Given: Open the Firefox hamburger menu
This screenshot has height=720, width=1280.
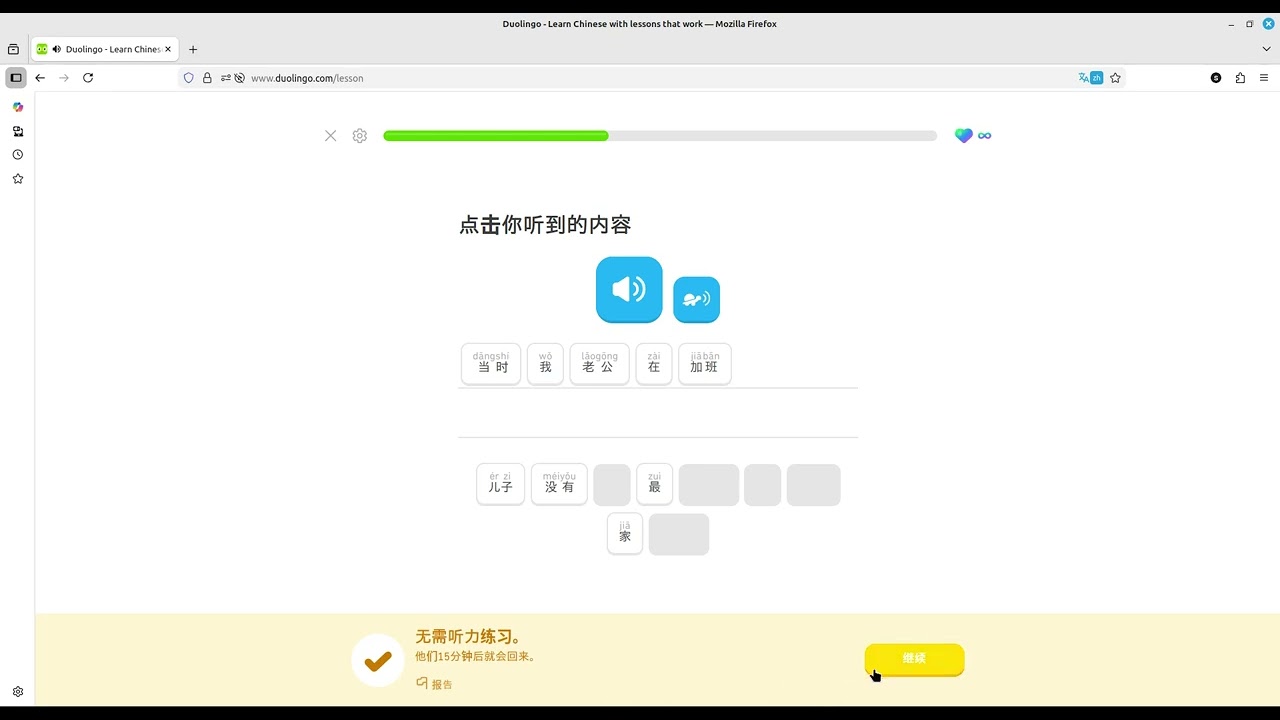Looking at the screenshot, I should tap(1264, 78).
